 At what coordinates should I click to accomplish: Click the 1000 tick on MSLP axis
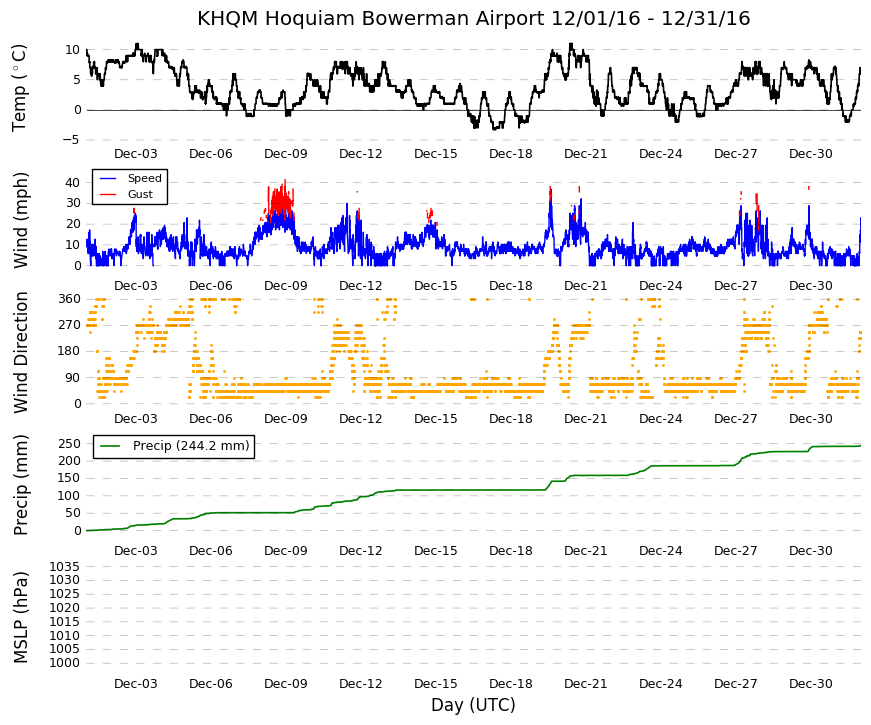[65, 663]
